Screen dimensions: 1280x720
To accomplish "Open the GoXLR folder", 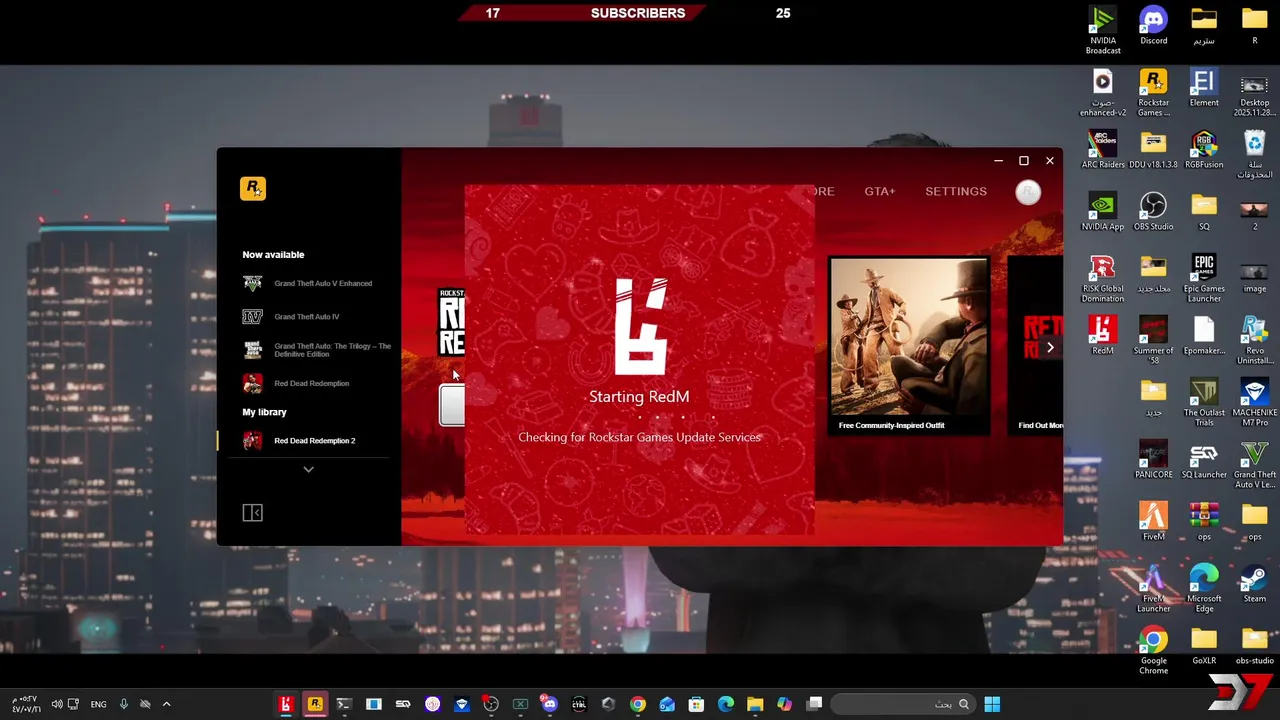I will click(x=1204, y=645).
